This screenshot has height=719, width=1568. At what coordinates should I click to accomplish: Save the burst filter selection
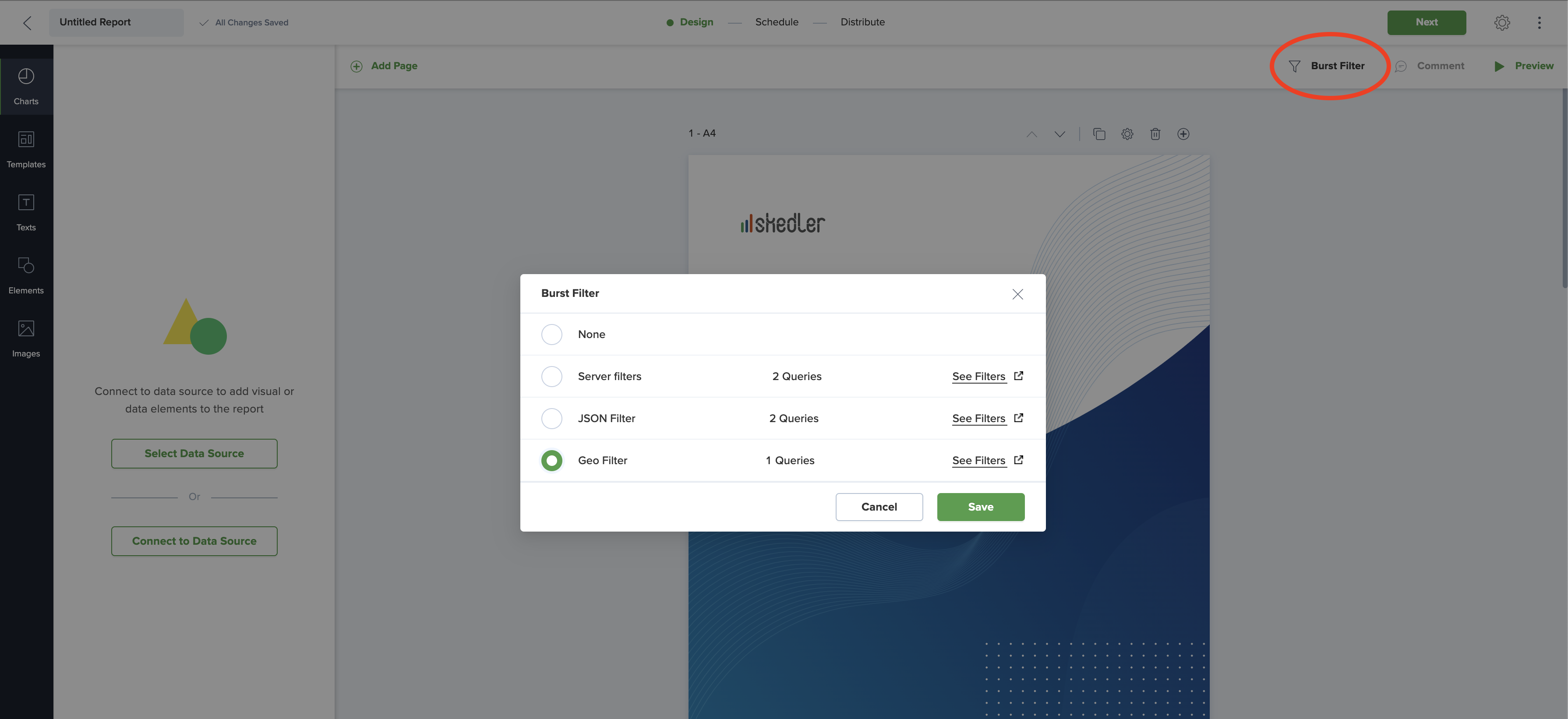click(980, 507)
